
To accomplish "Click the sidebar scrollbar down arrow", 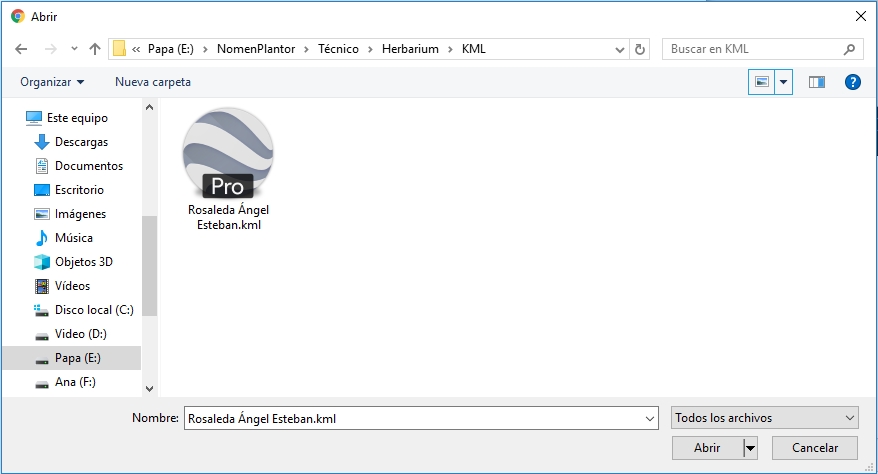I will (x=150, y=388).
